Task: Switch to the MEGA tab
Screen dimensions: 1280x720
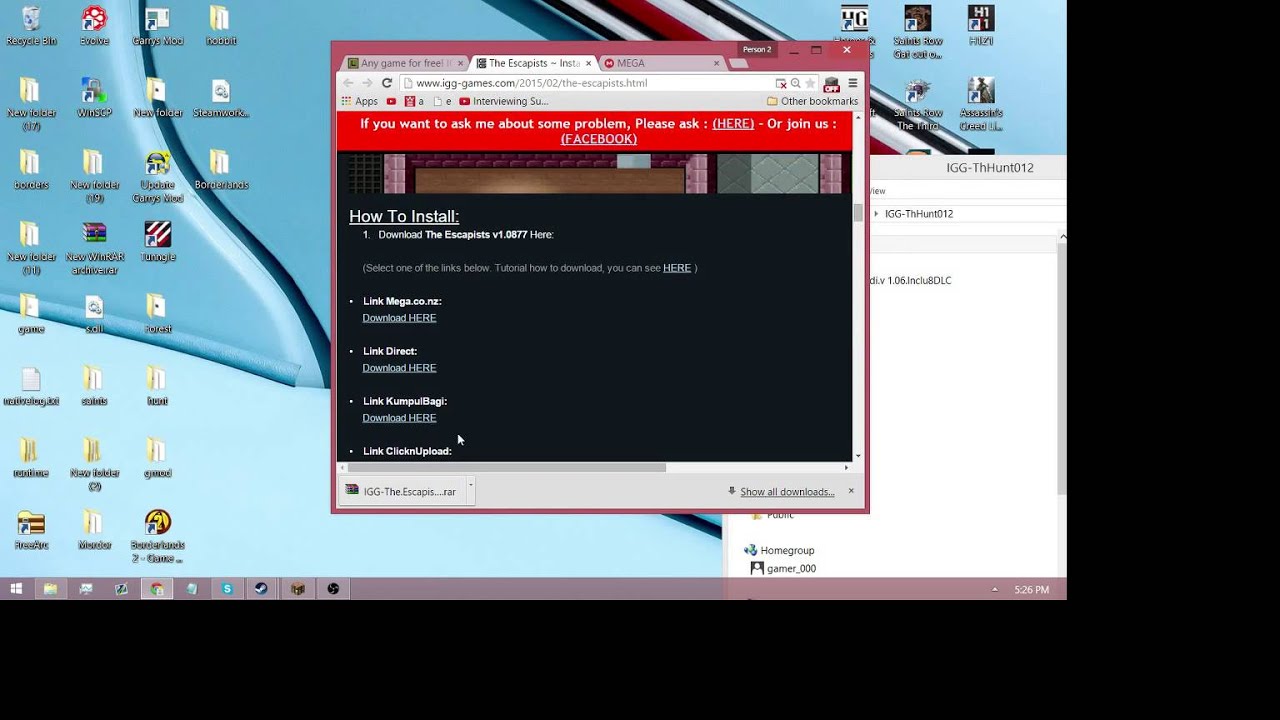Action: tap(661, 63)
